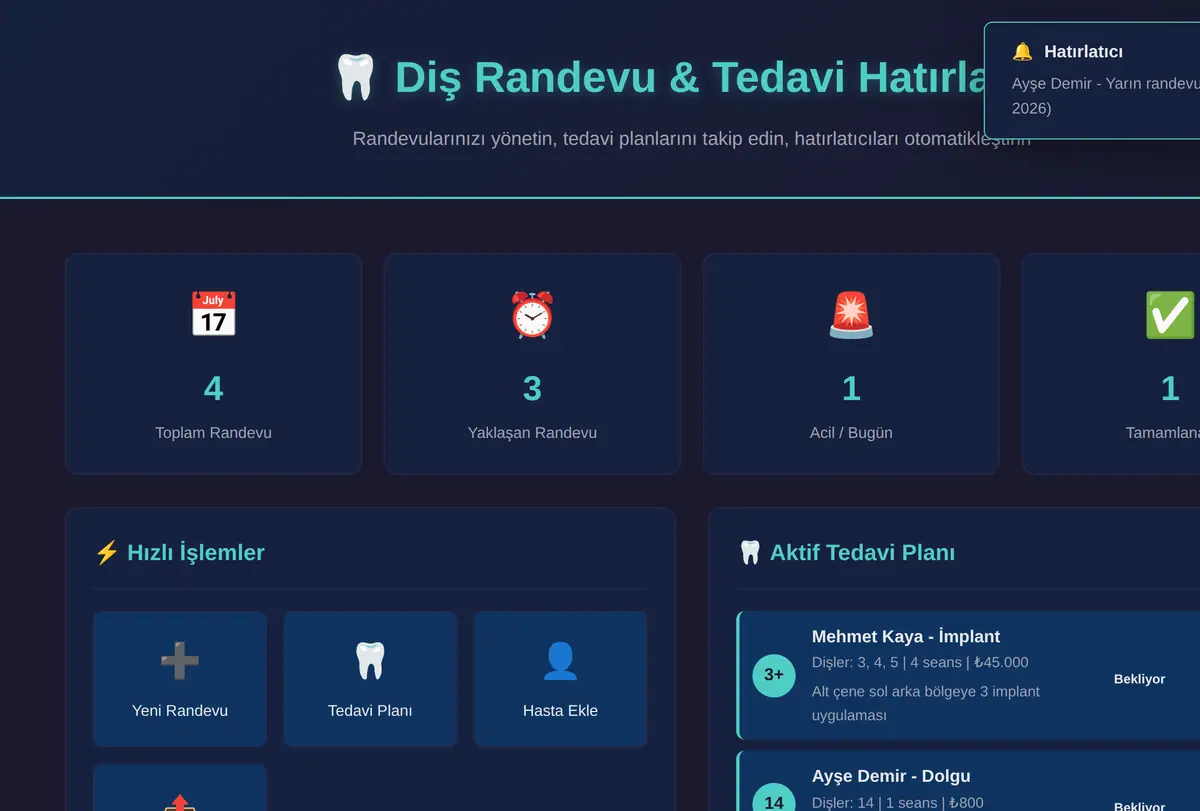Image resolution: width=1200 pixels, height=811 pixels.
Task: Open the Toplam Randevu stat card
Action: coord(213,363)
